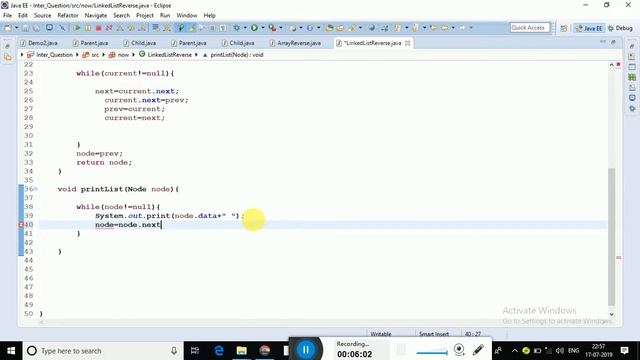Image resolution: width=640 pixels, height=360 pixels.
Task: Click the Debug (bug) launch icon
Action: pos(237,28)
